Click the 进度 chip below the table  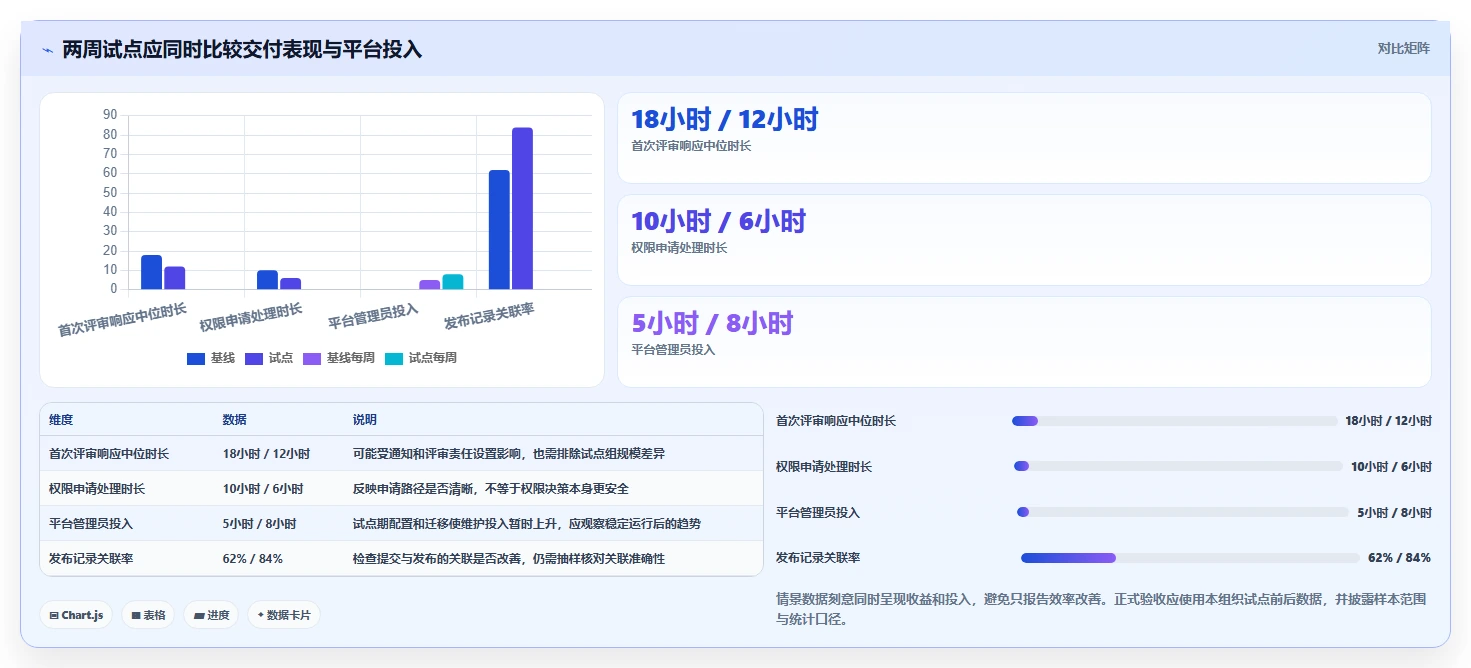(211, 615)
